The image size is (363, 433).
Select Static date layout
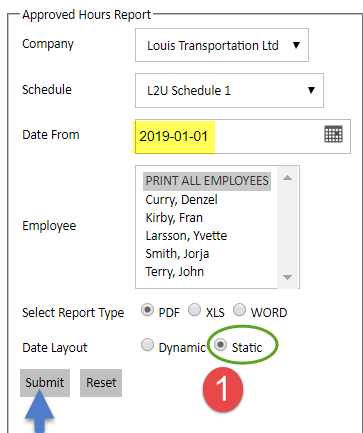click(x=220, y=345)
